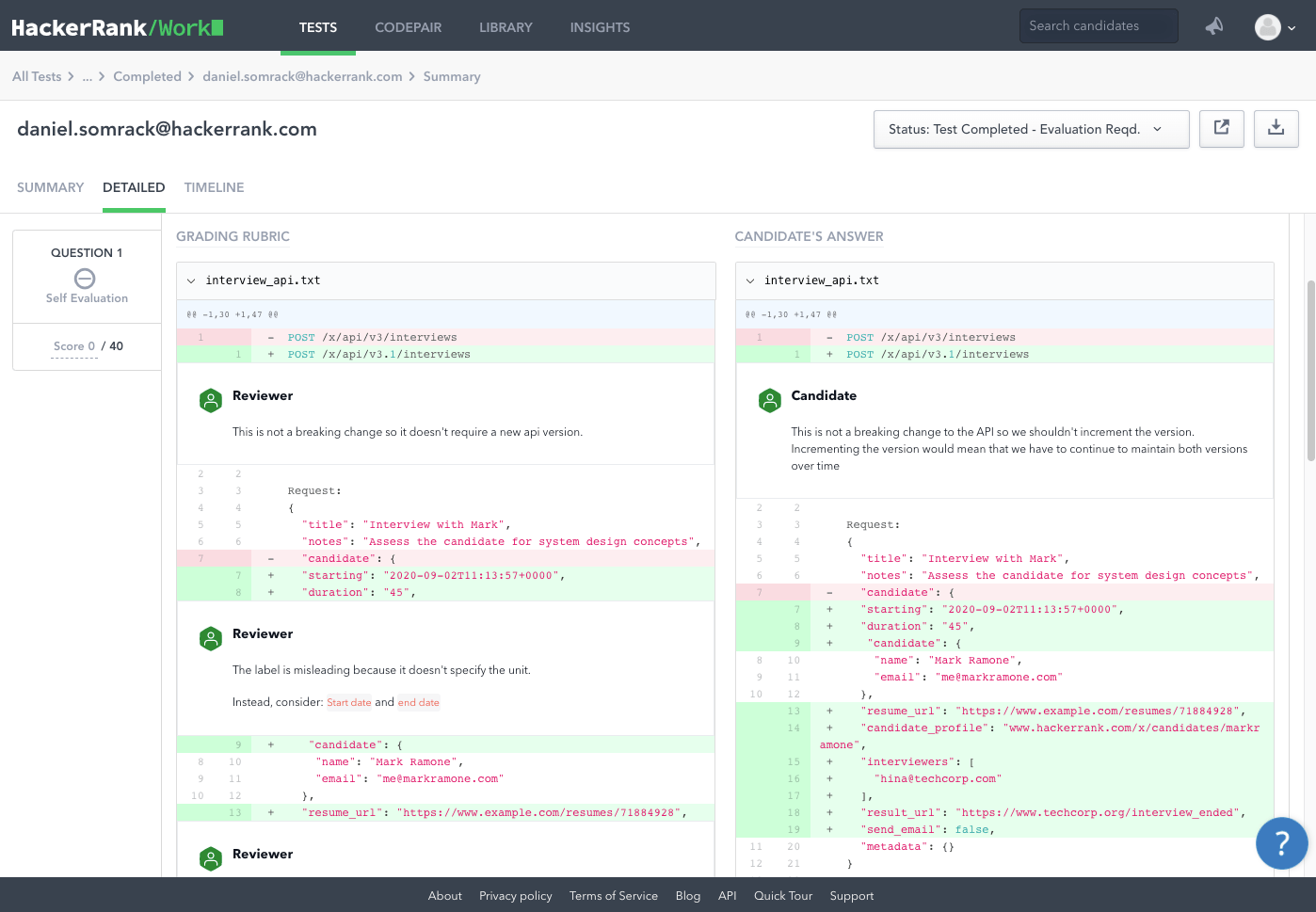1316x912 pixels.
Task: Open the blue help question mark bubble
Action: [x=1282, y=843]
